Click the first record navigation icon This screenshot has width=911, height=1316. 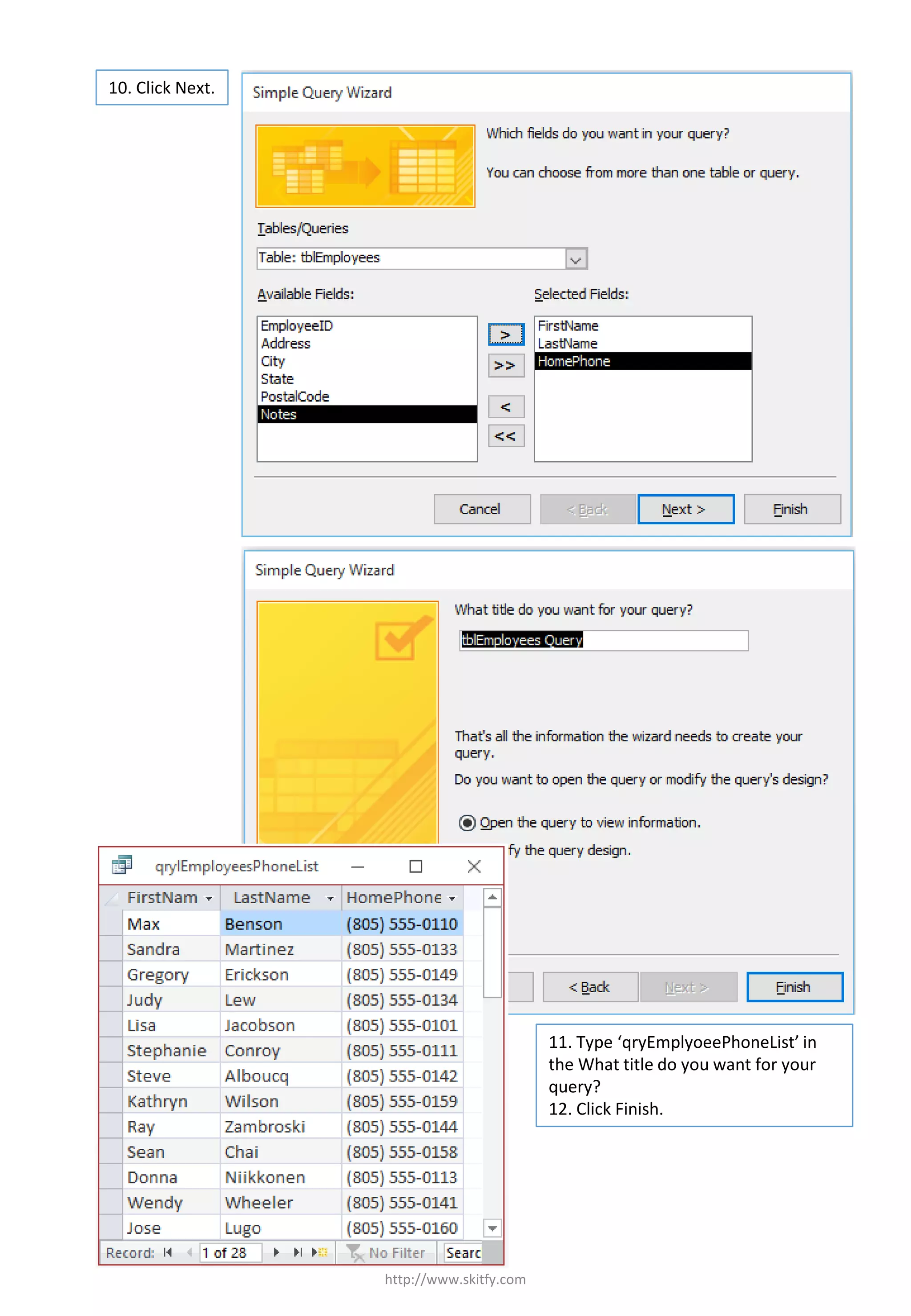[x=167, y=1252]
